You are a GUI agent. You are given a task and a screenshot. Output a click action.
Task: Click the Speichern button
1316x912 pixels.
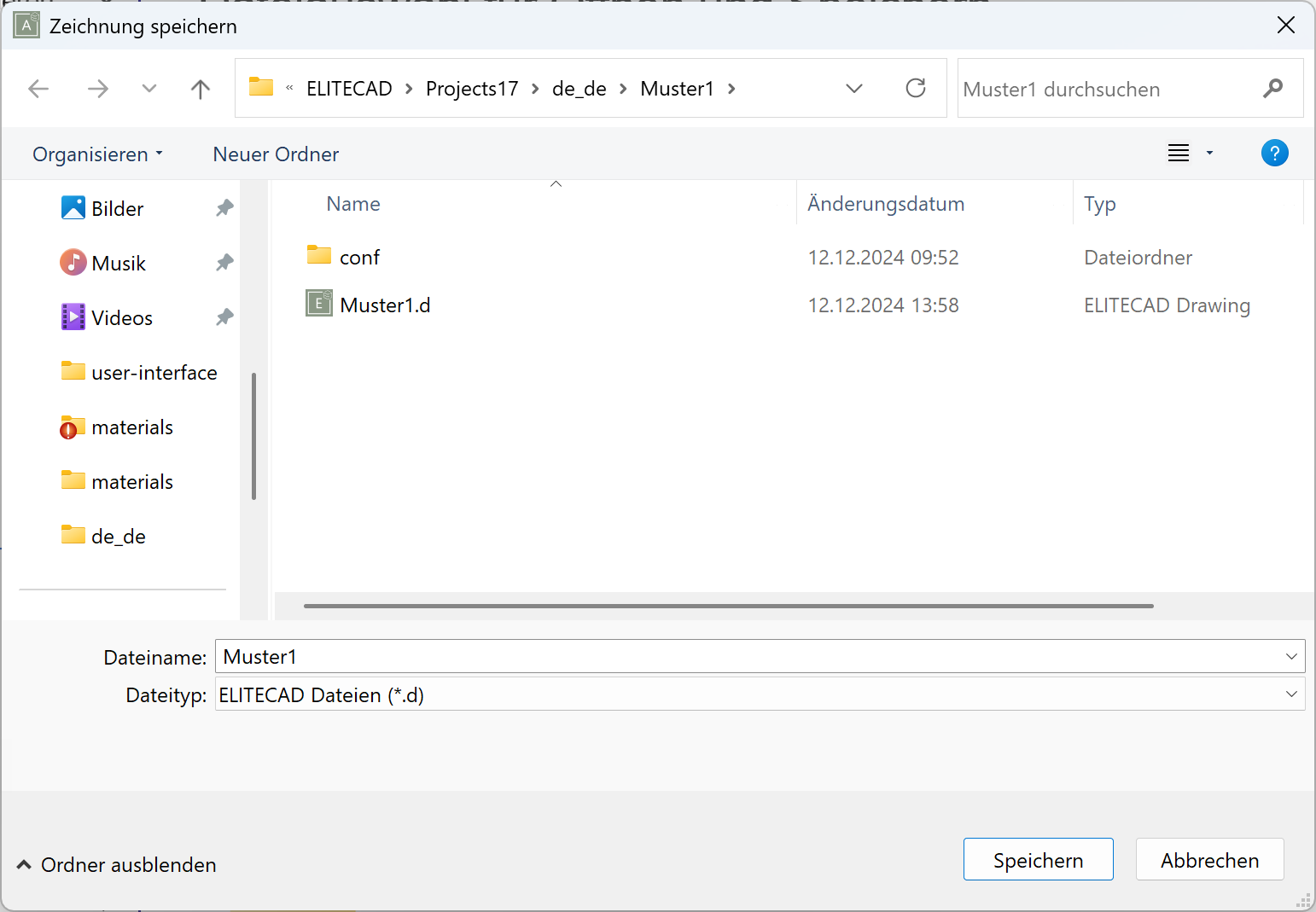[x=1038, y=860]
